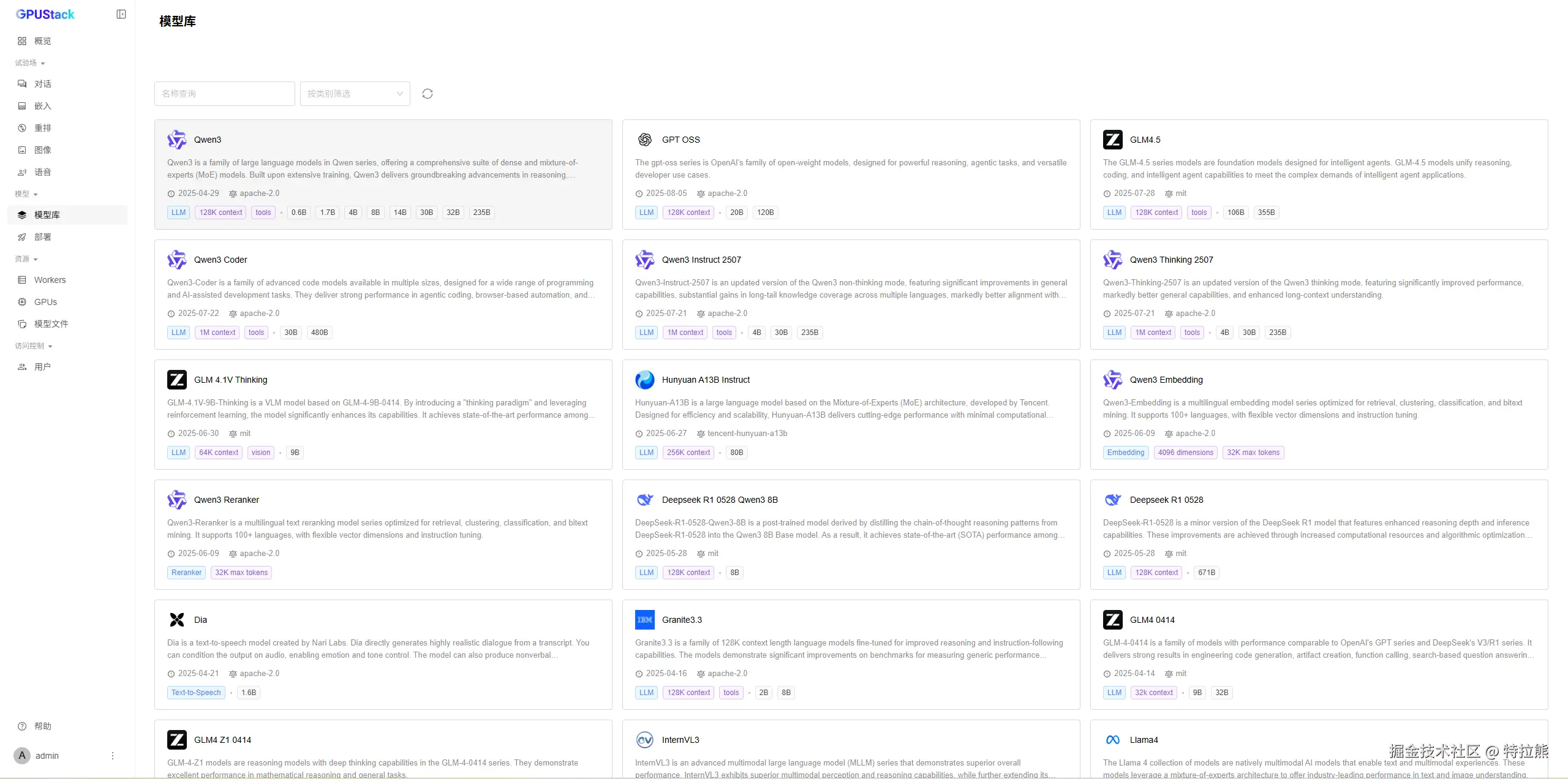Select the 480B tag on Qwen3 Coder
The width and height of the screenshot is (1568, 779).
(x=319, y=333)
